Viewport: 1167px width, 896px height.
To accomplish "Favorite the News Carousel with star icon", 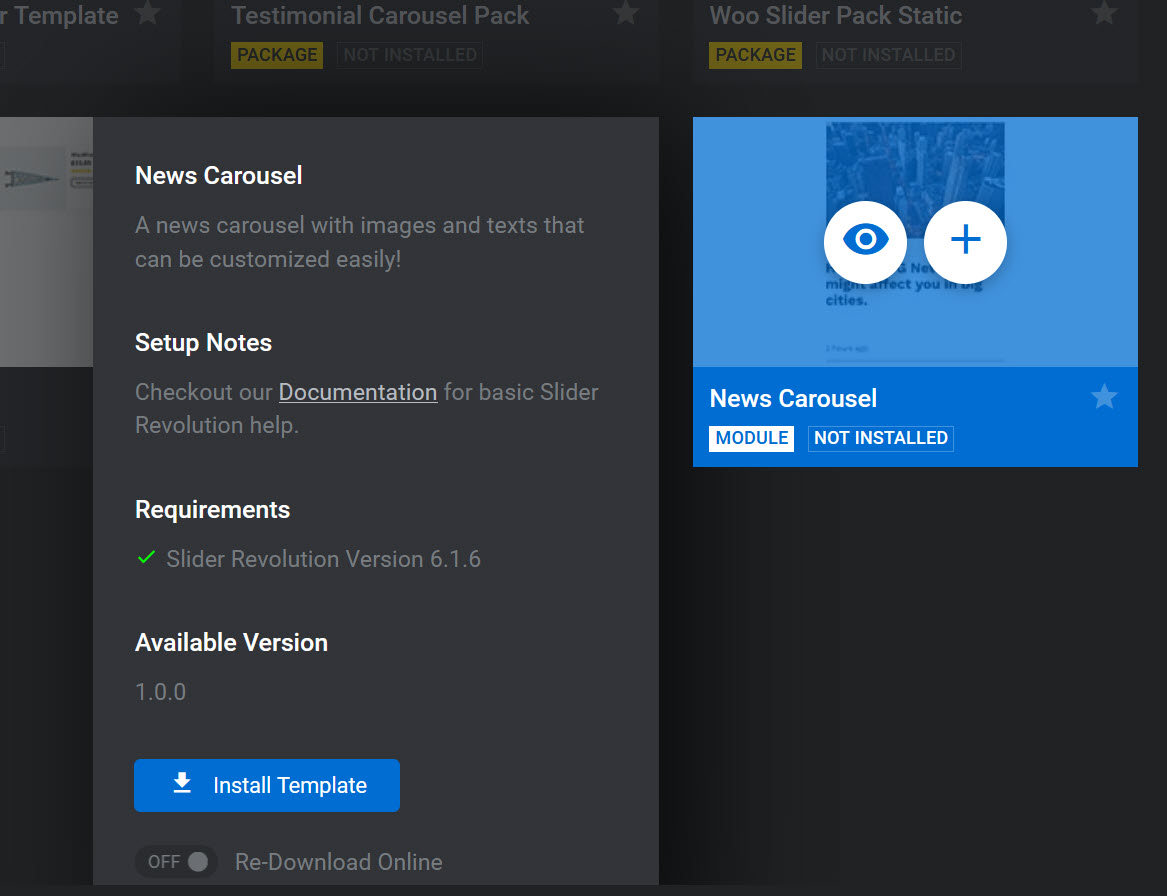I will tap(1104, 397).
